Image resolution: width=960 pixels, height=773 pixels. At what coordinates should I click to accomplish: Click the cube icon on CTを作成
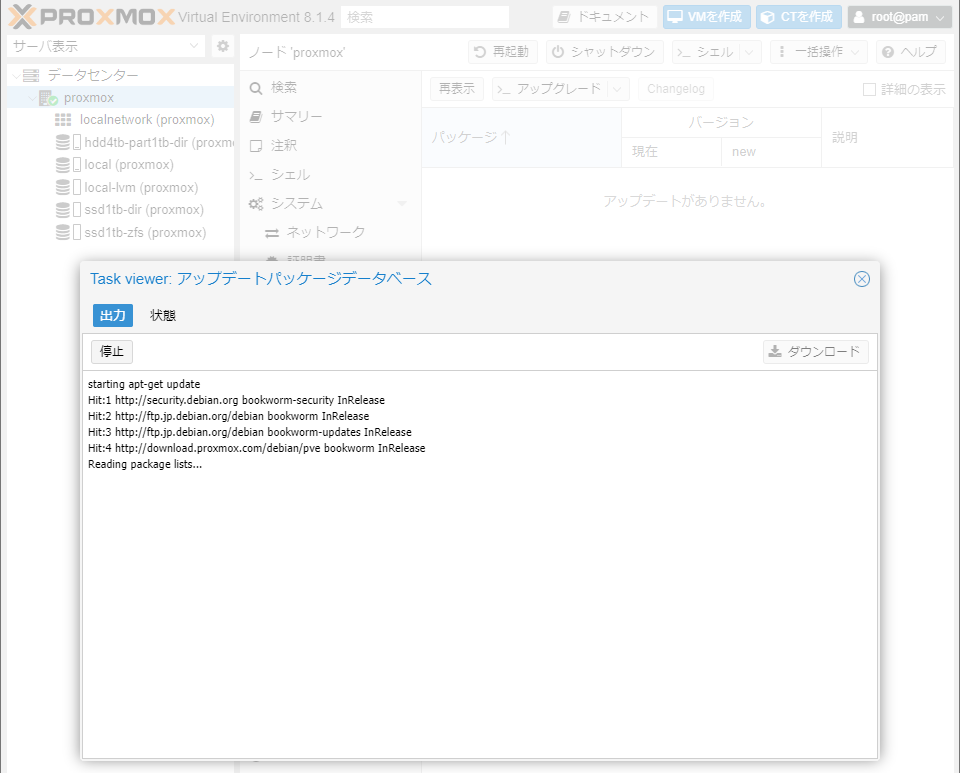pos(768,17)
